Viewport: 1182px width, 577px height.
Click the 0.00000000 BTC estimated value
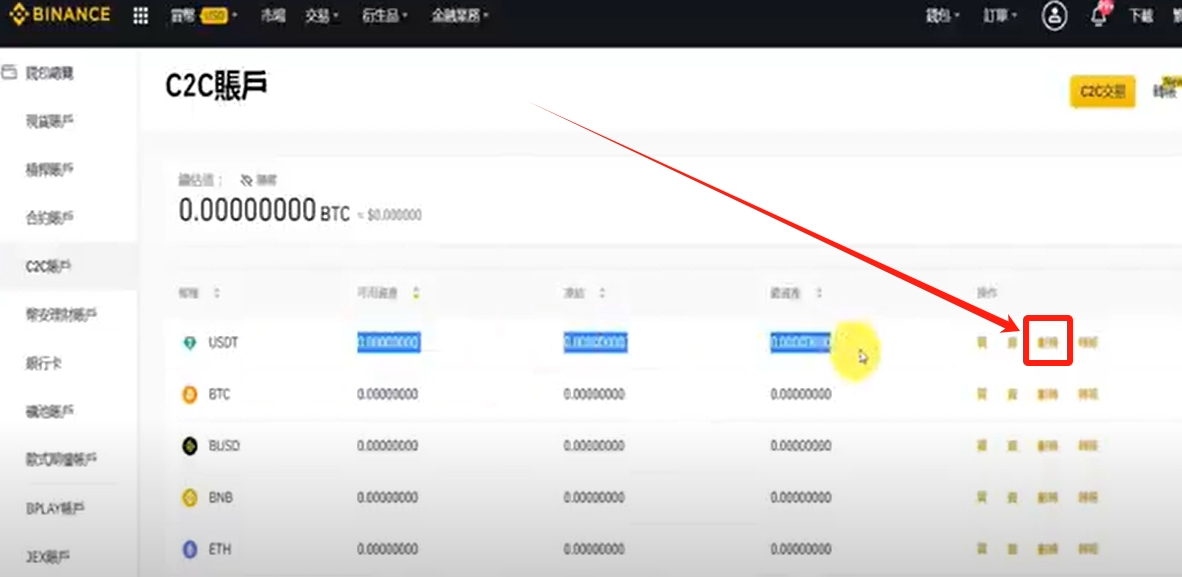pyautogui.click(x=265, y=210)
